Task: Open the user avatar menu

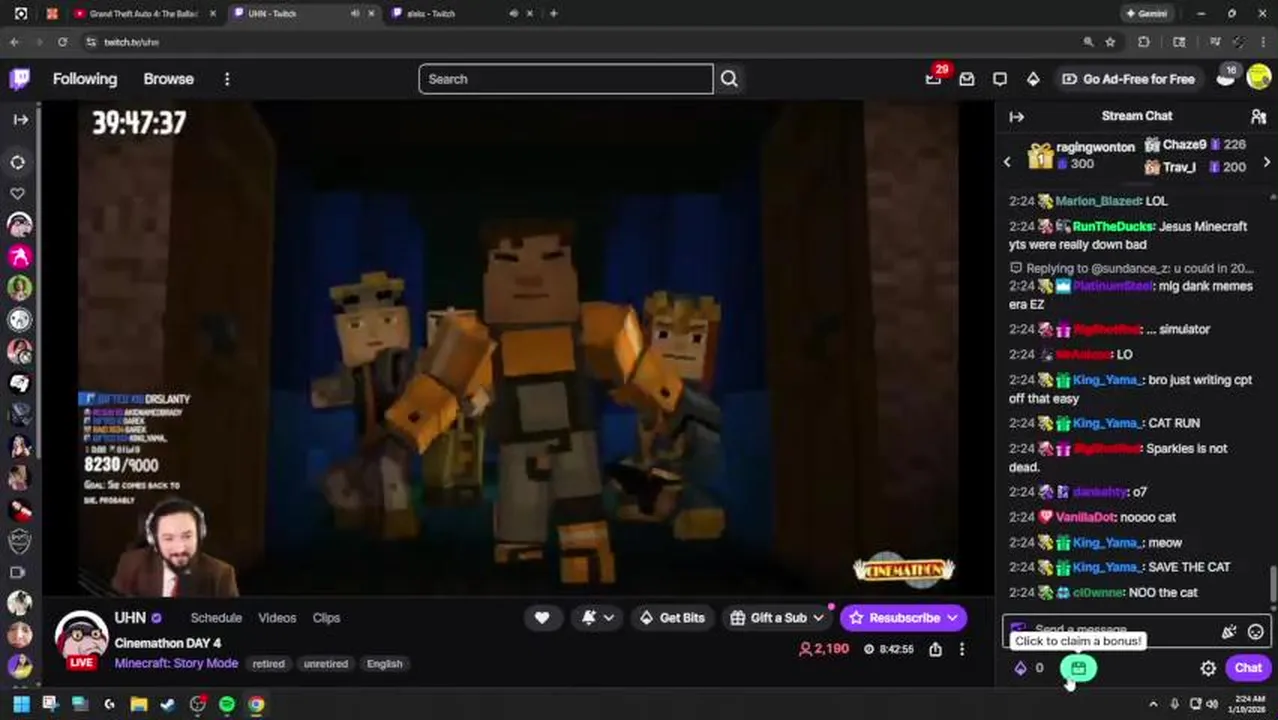Action: click(1259, 79)
